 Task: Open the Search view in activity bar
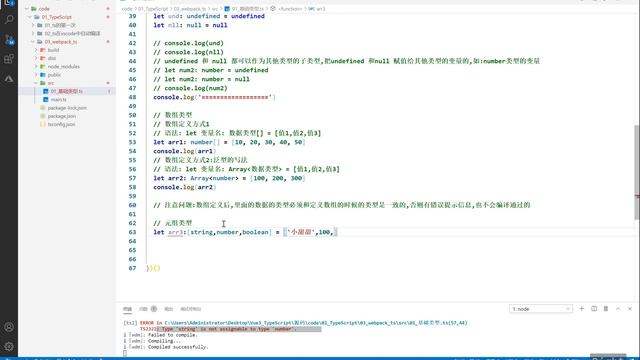click(x=9, y=19)
